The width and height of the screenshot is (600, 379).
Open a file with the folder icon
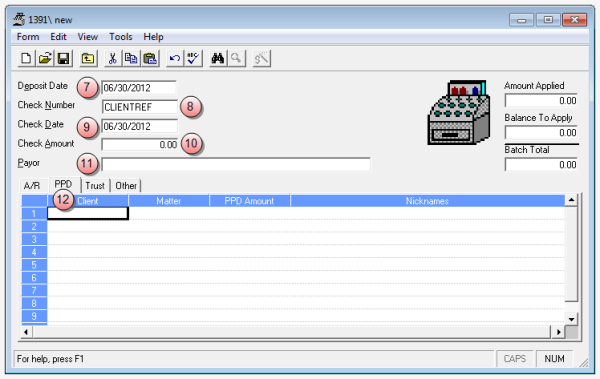[45, 59]
